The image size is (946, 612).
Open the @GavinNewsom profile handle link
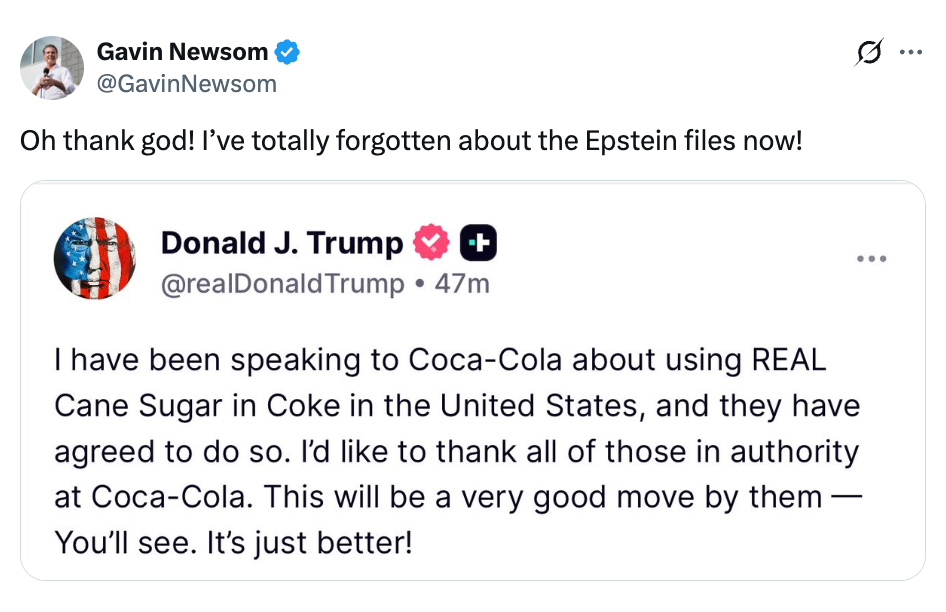pyautogui.click(x=188, y=84)
